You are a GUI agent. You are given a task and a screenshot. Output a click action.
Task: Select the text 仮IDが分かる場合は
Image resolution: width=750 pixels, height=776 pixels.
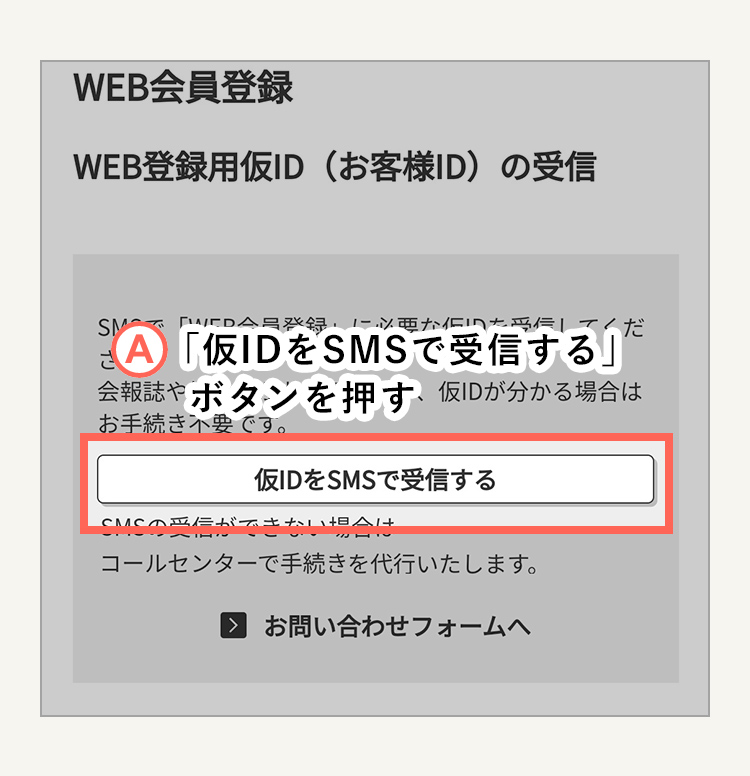(x=540, y=392)
